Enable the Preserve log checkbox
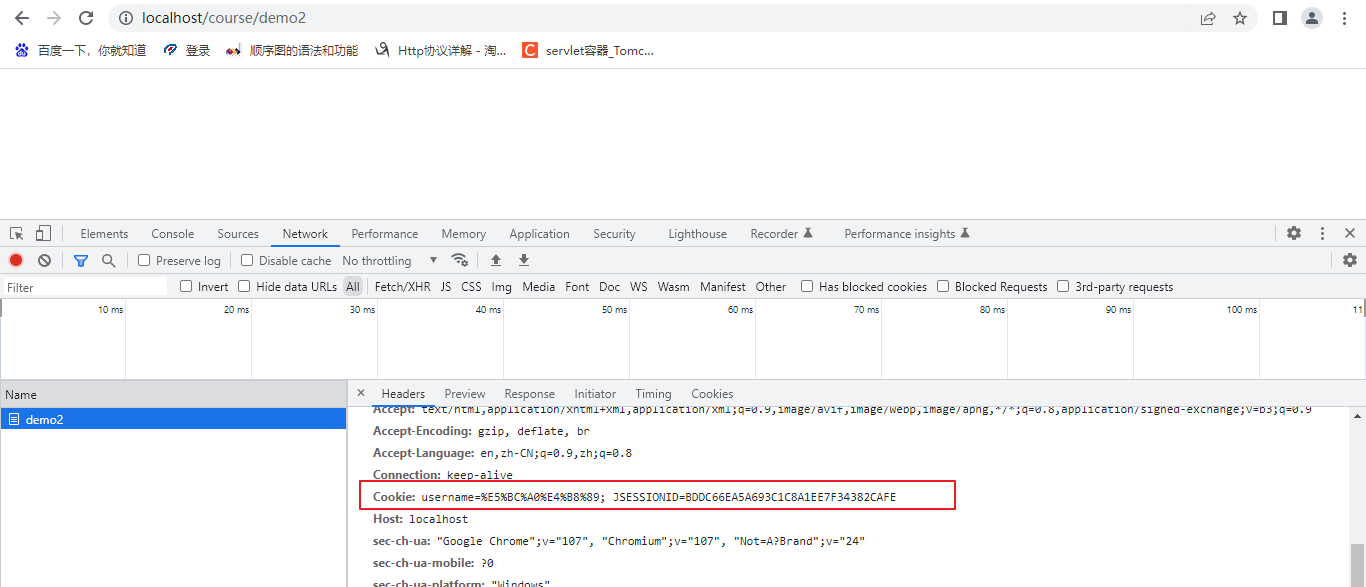The image size is (1366, 587). (144, 260)
